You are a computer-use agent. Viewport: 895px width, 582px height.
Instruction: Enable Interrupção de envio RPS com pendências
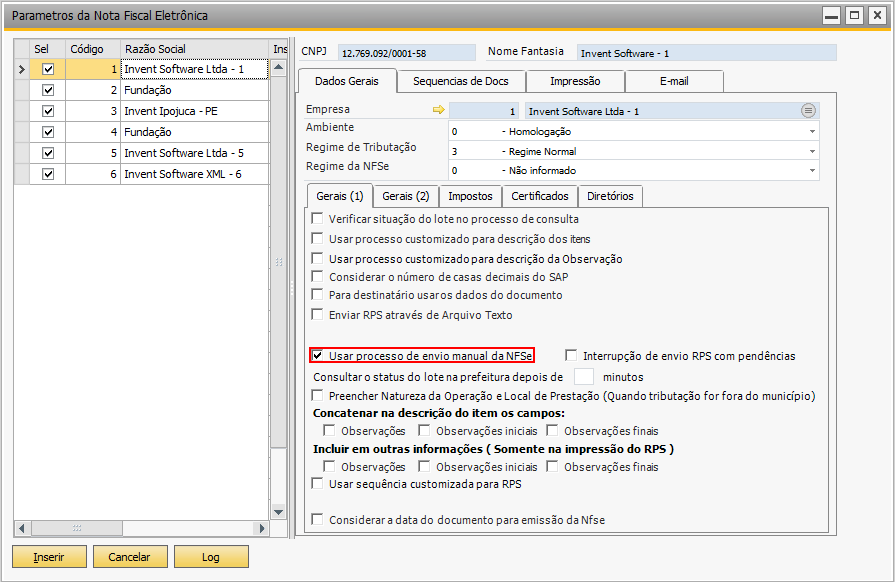pos(571,355)
